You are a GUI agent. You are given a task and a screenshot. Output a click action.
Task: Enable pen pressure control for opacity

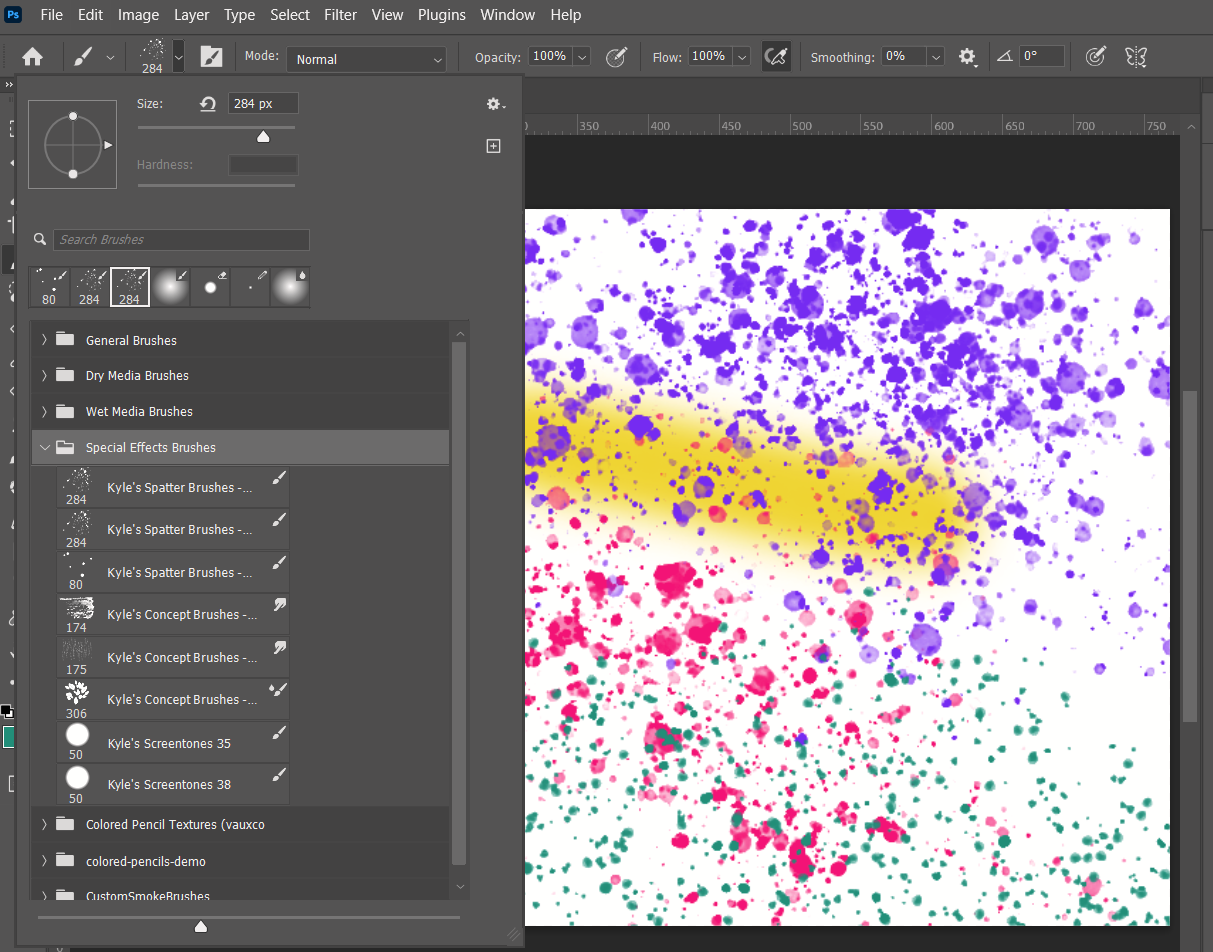[x=616, y=56]
